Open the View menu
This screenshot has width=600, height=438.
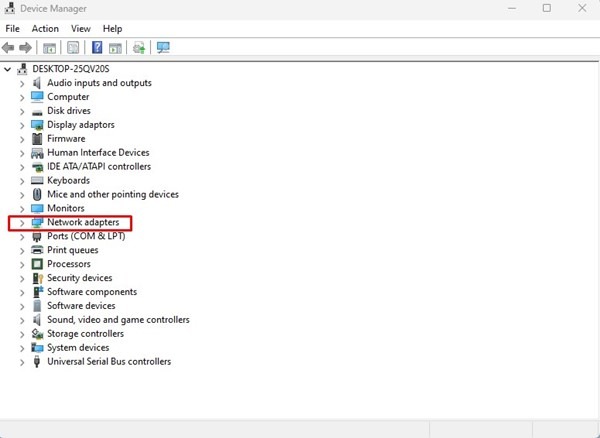(x=80, y=29)
